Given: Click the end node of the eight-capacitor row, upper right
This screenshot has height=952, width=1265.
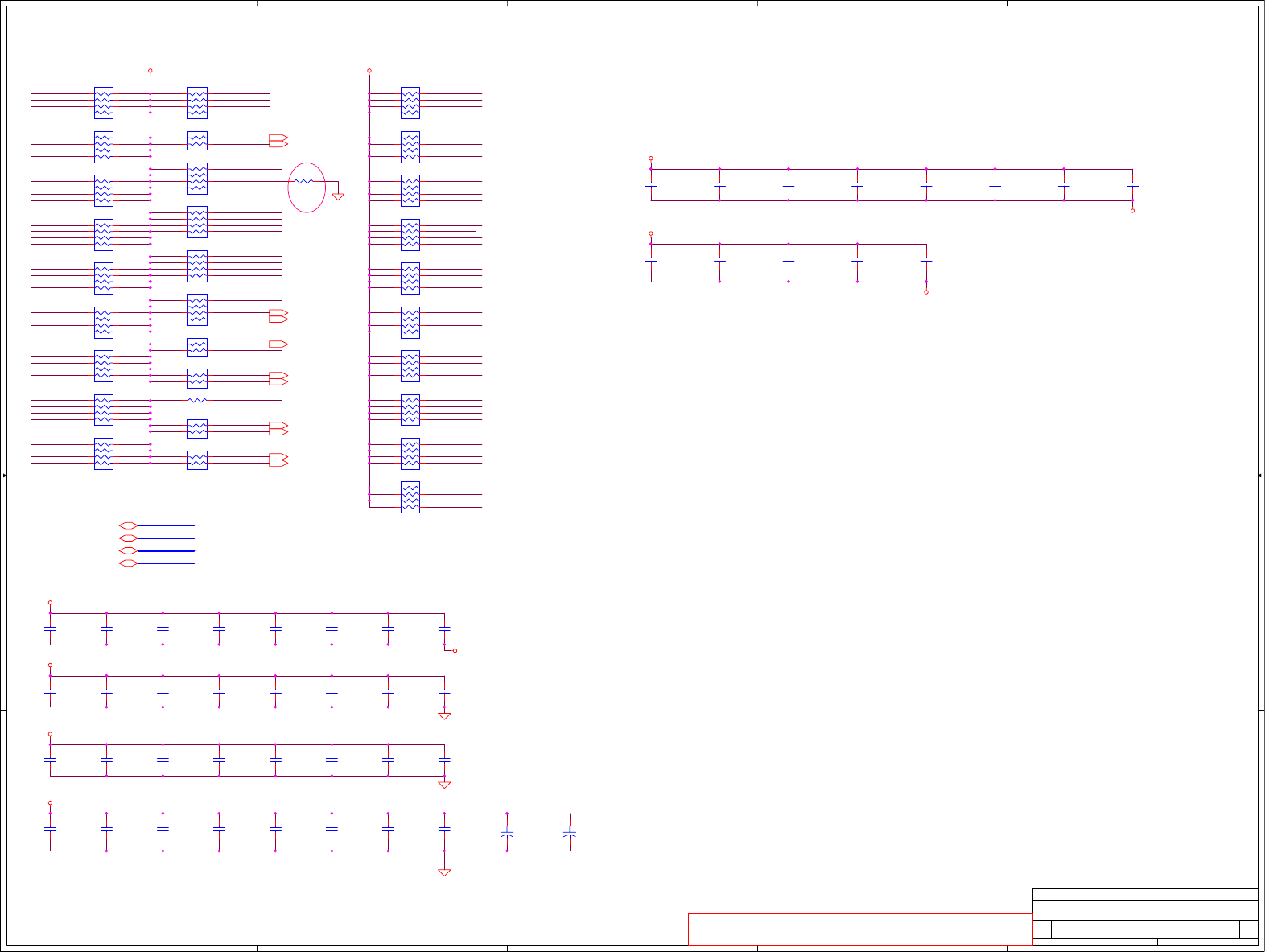Looking at the screenshot, I should point(1133,211).
